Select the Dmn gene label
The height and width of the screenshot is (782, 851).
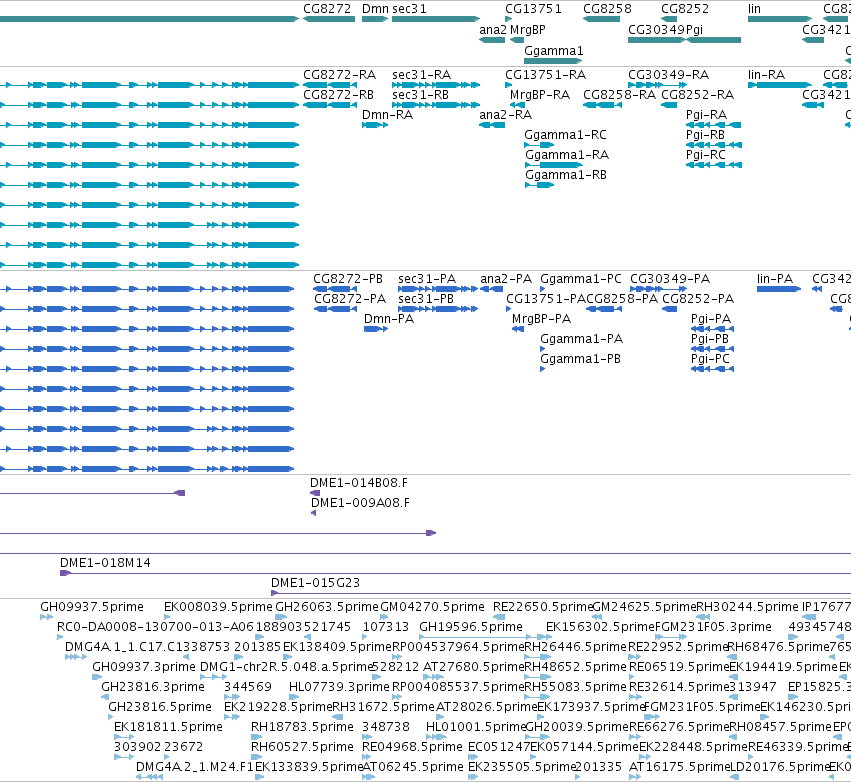click(375, 9)
